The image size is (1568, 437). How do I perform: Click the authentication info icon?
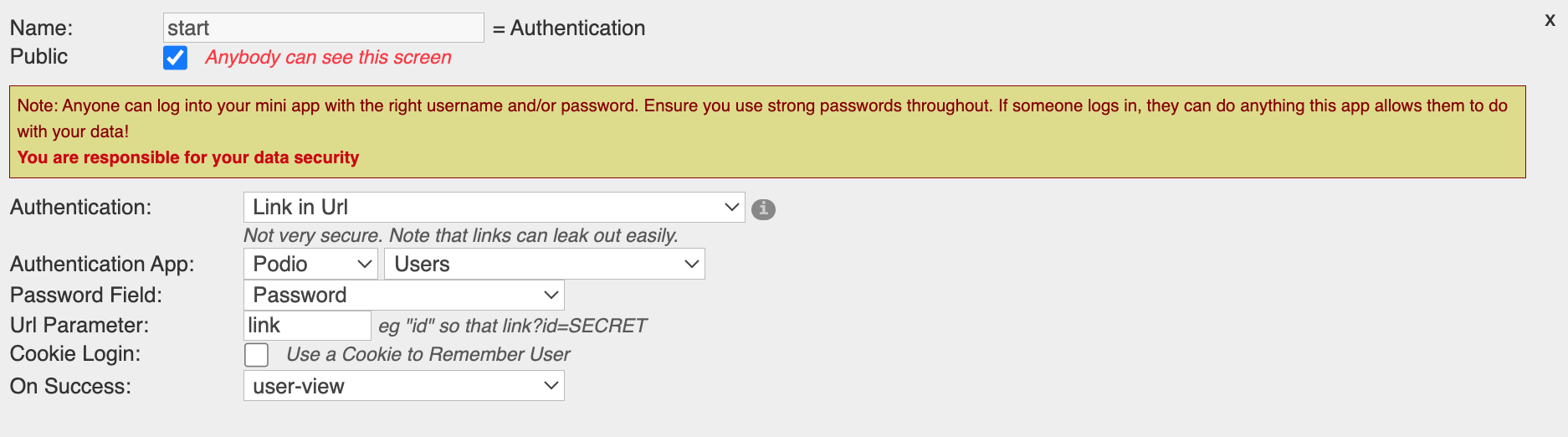763,209
